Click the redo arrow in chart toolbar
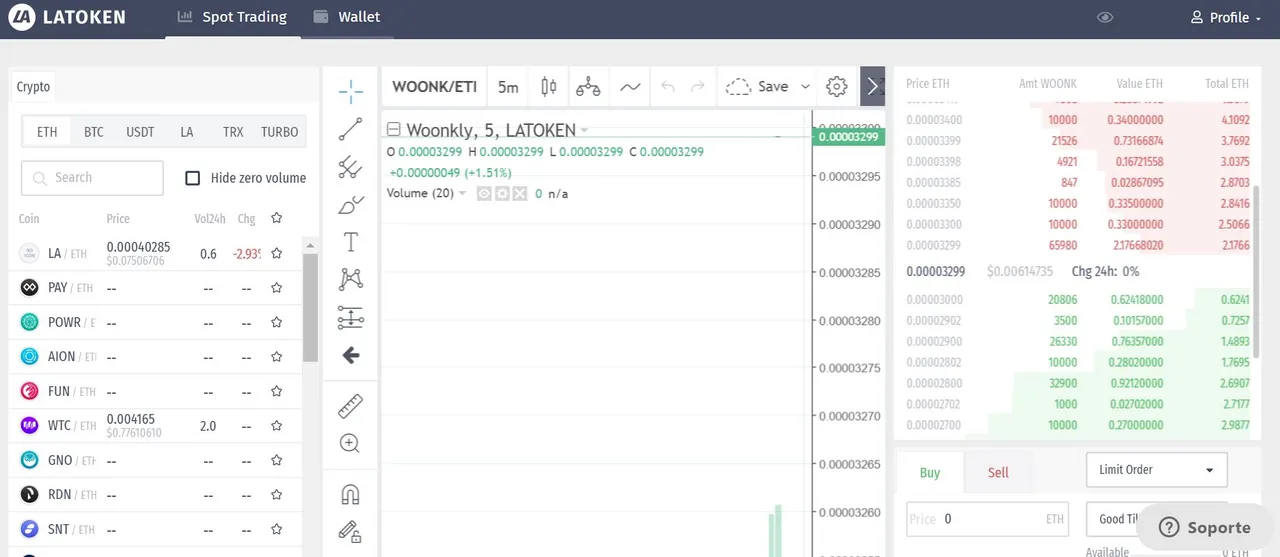The image size is (1280, 557). coord(698,87)
